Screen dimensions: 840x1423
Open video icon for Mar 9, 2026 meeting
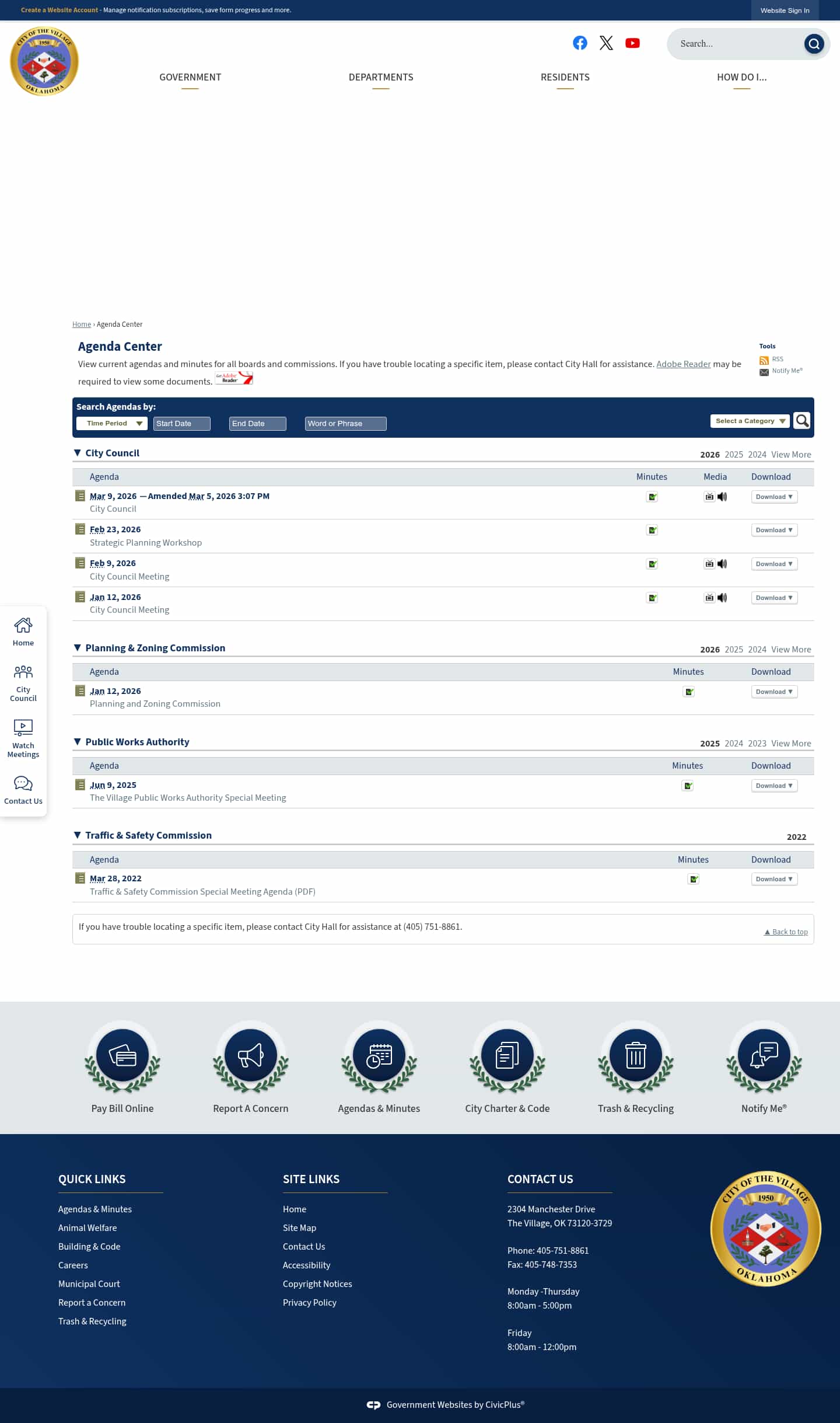(709, 497)
